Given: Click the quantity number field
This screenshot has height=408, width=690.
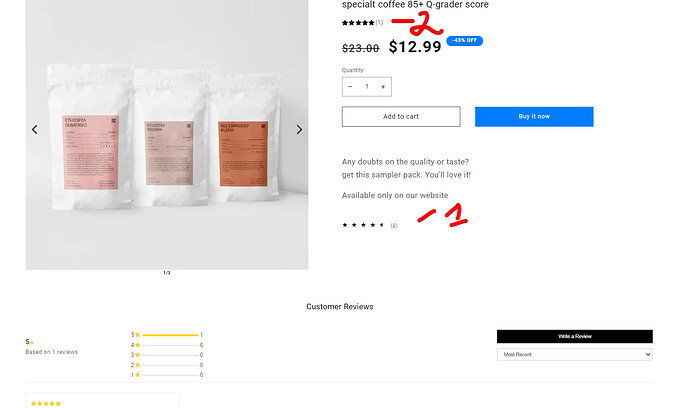Looking at the screenshot, I should coord(367,87).
